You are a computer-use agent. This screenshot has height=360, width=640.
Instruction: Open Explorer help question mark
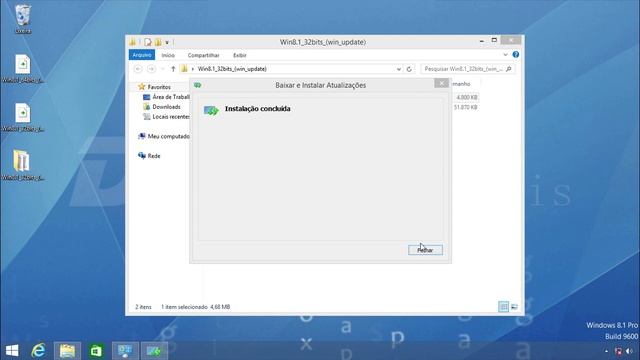[x=516, y=55]
